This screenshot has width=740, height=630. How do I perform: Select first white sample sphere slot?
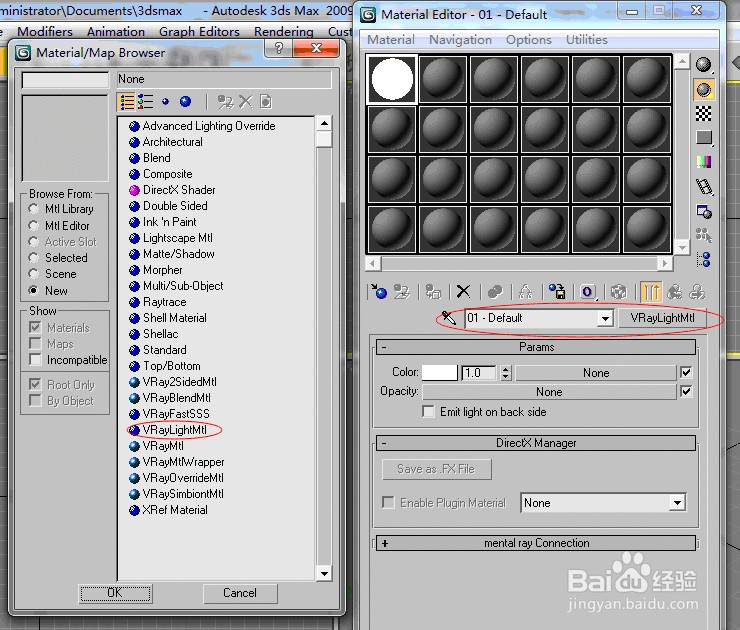392,79
